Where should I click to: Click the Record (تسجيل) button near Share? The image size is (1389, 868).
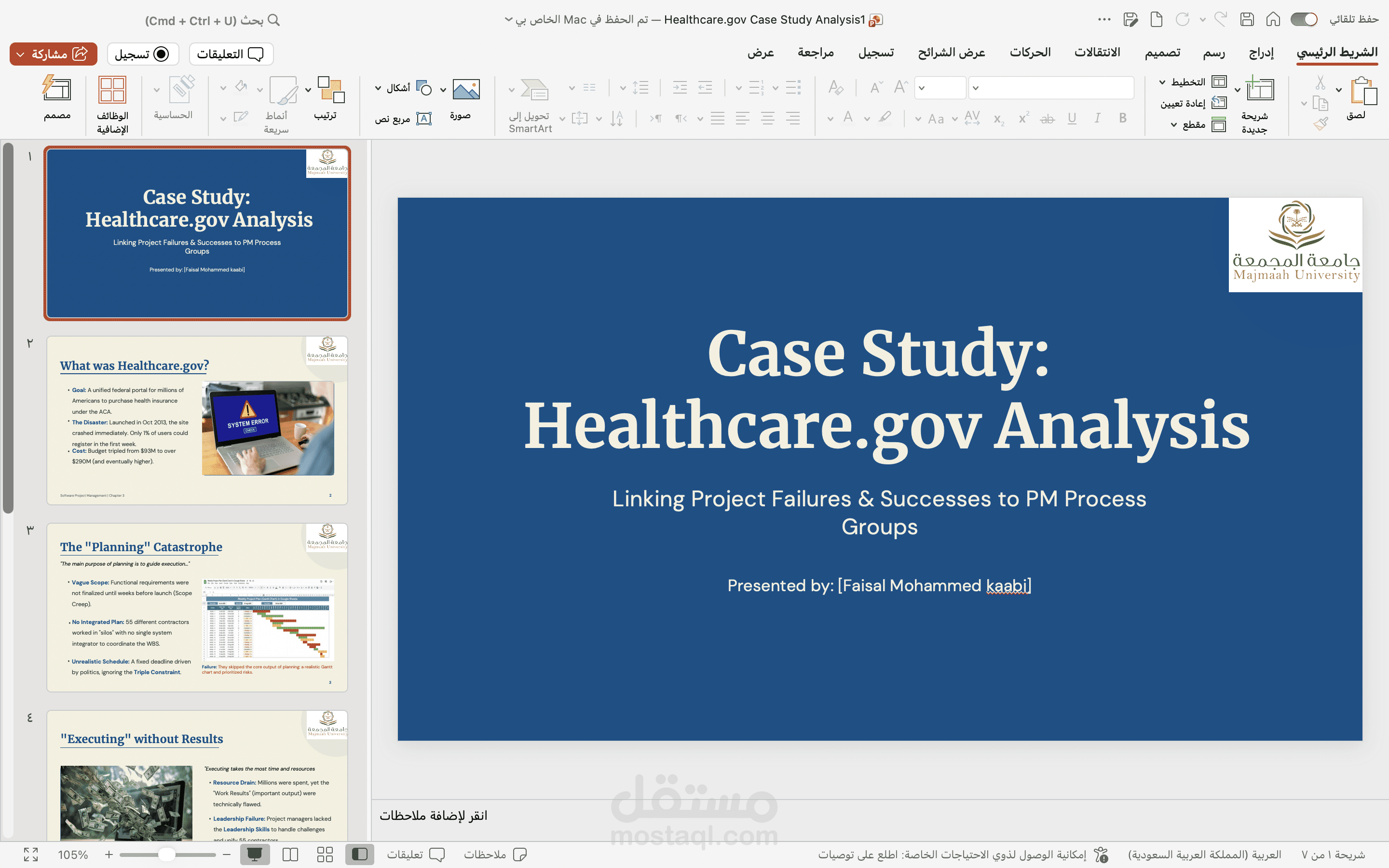click(x=143, y=54)
